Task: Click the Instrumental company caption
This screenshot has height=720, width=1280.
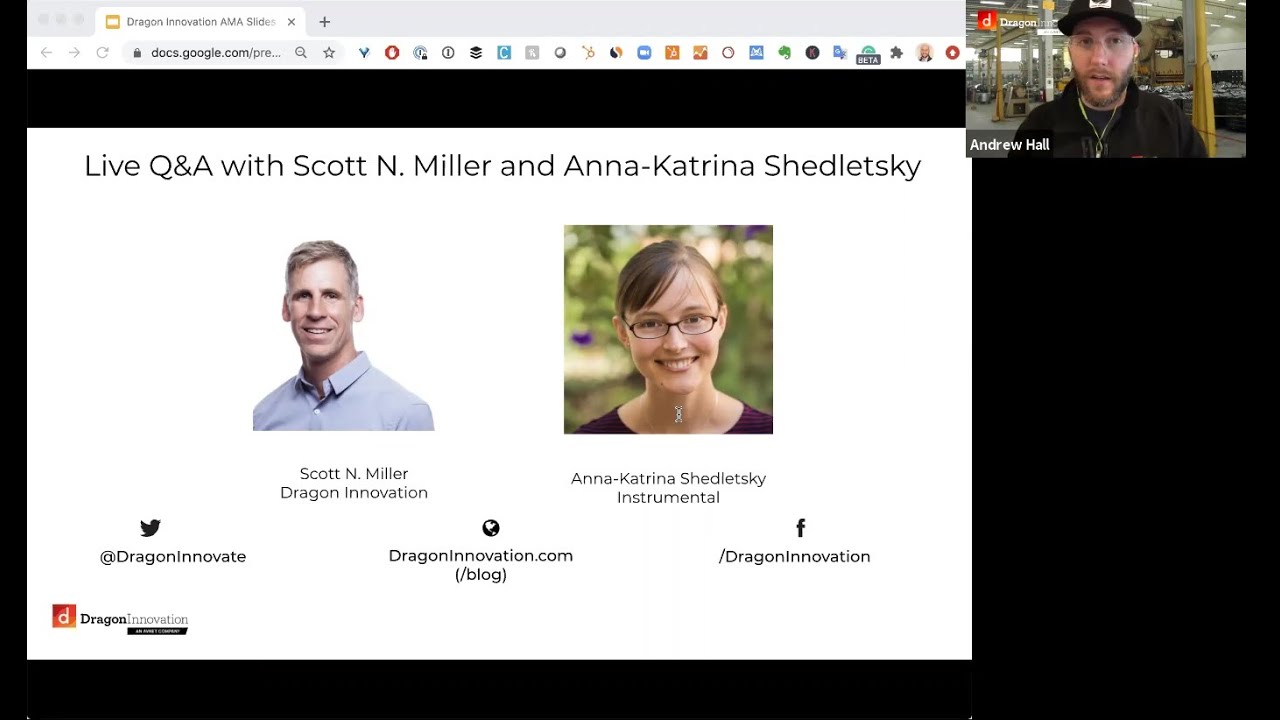Action: pyautogui.click(x=668, y=498)
